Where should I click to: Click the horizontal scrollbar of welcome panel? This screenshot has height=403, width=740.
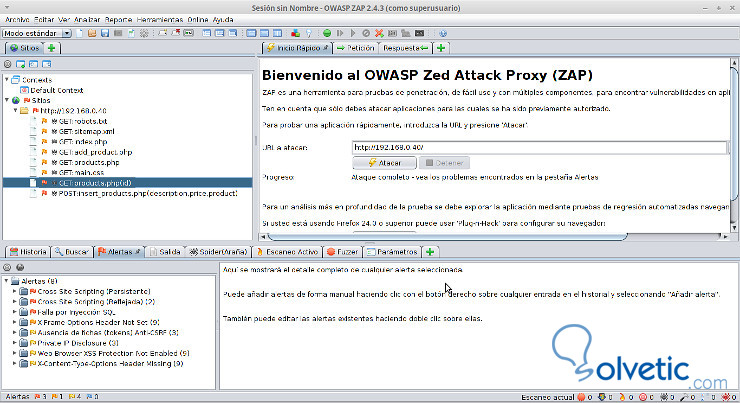447,236
